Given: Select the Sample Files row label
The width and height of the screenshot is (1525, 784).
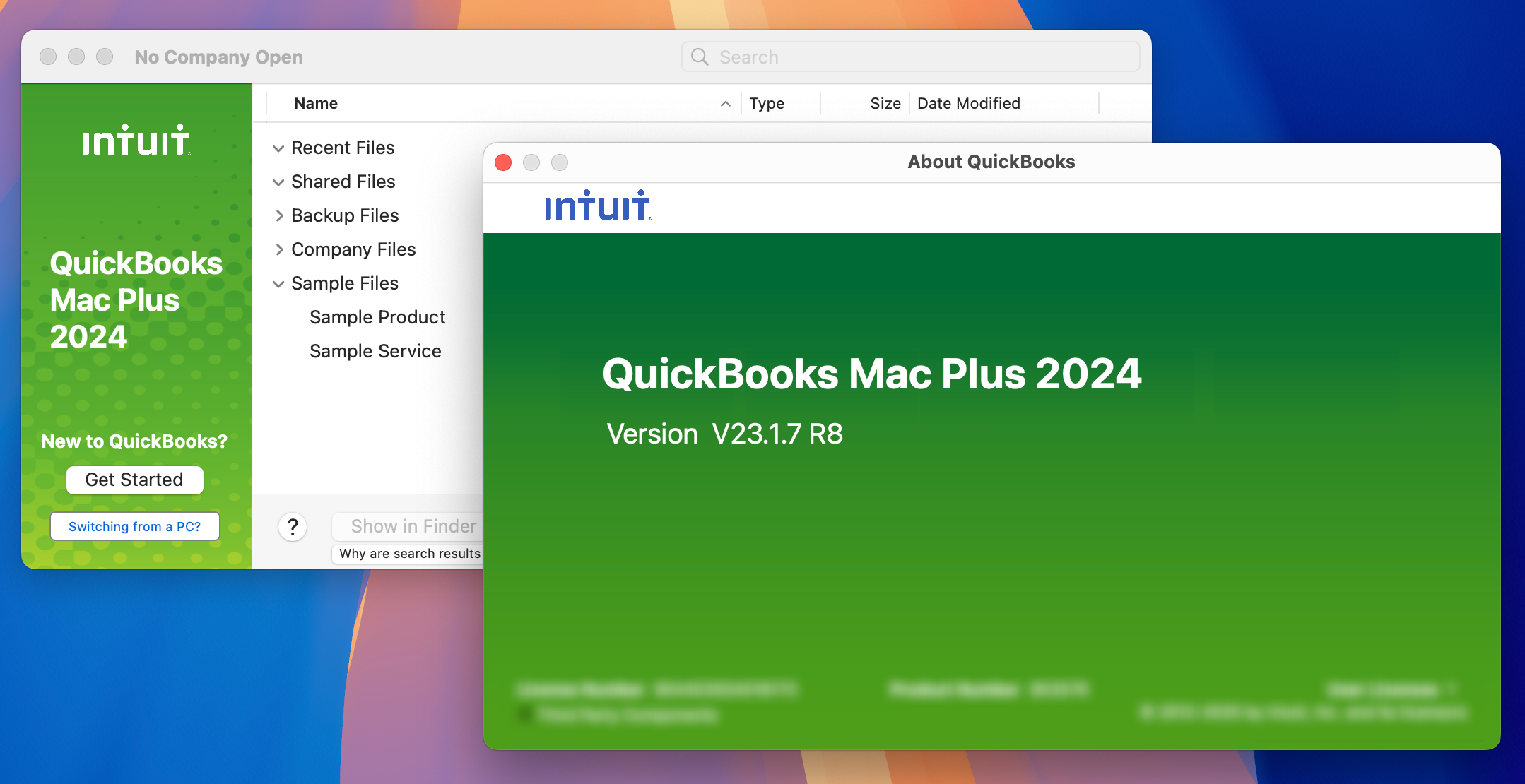Looking at the screenshot, I should 345,283.
